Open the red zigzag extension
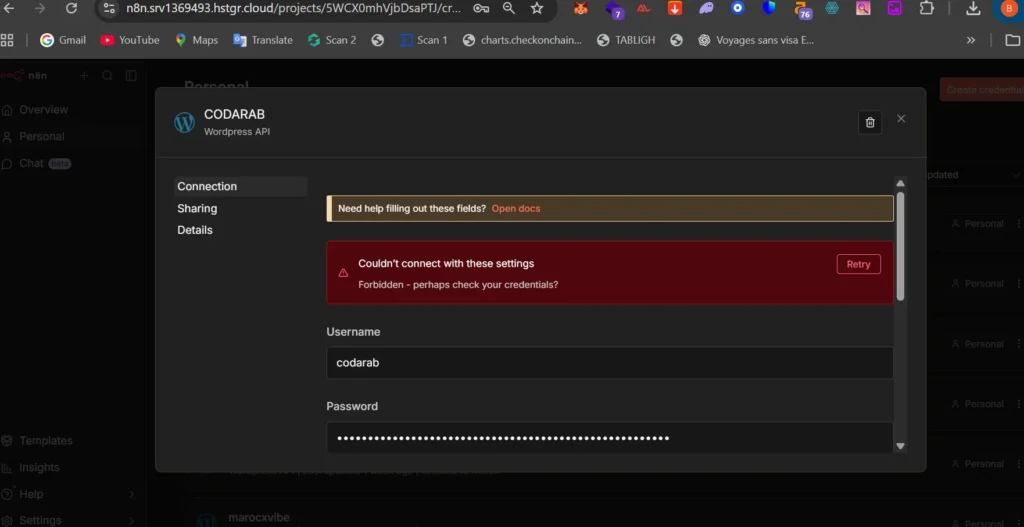Image resolution: width=1024 pixels, height=527 pixels. (643, 8)
